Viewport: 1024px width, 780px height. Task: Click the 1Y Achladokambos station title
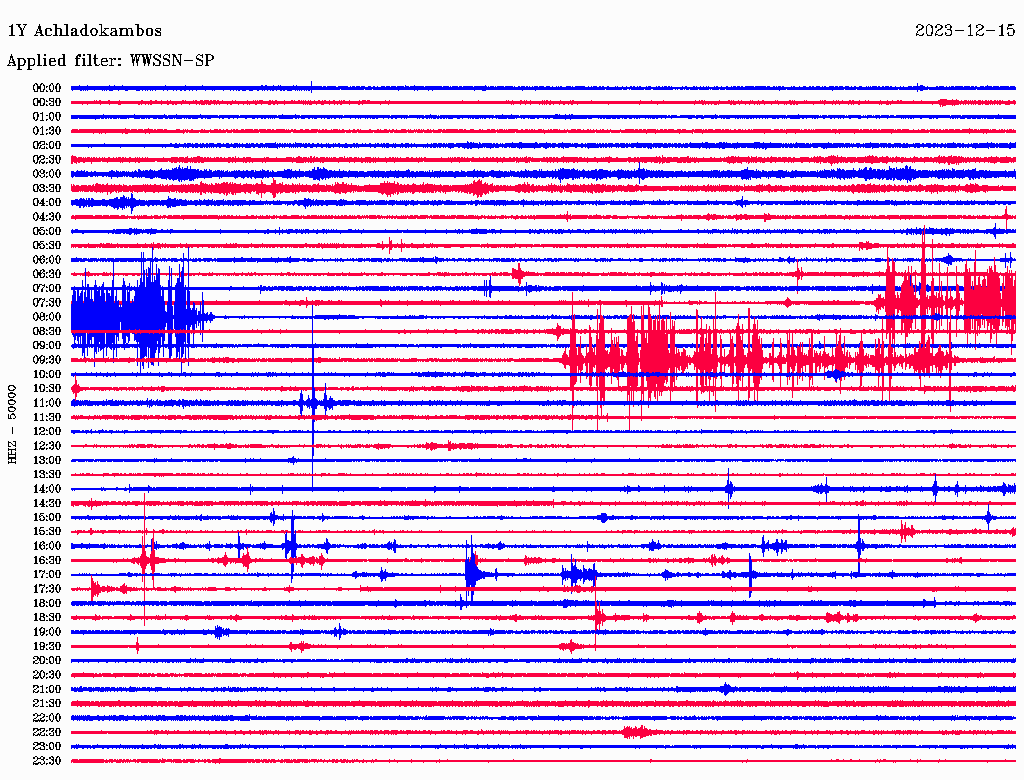[84, 31]
